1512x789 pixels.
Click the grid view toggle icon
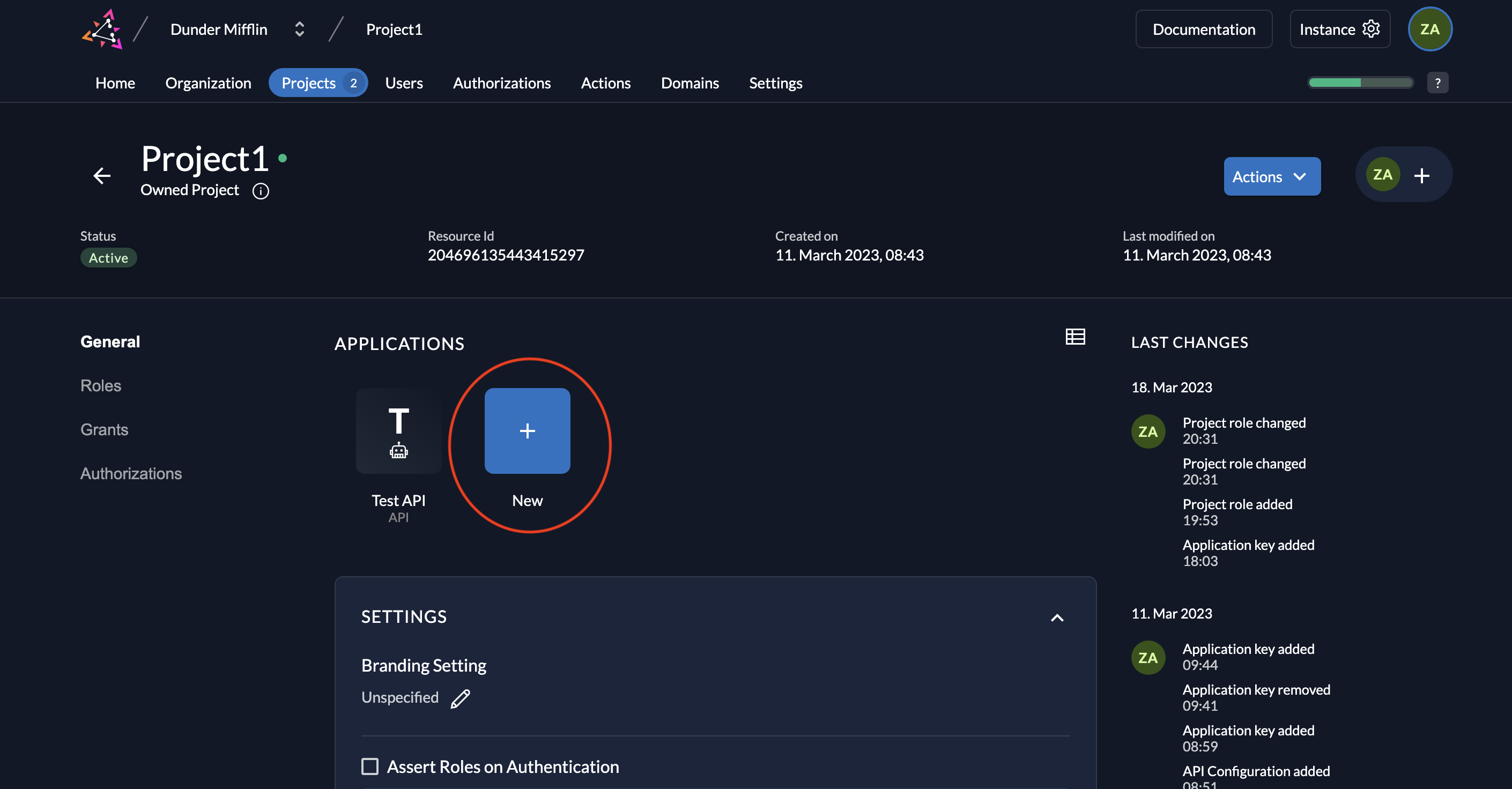click(1076, 337)
